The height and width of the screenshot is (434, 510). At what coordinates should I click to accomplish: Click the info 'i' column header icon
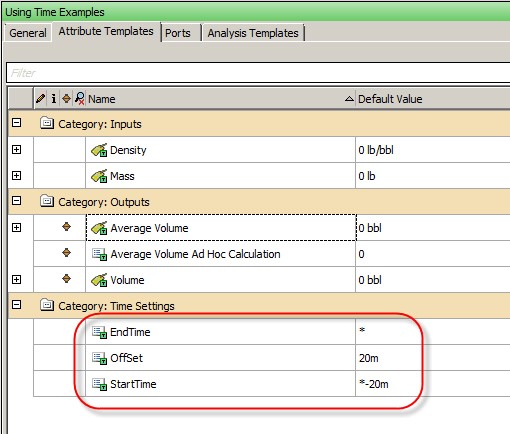pos(54,99)
